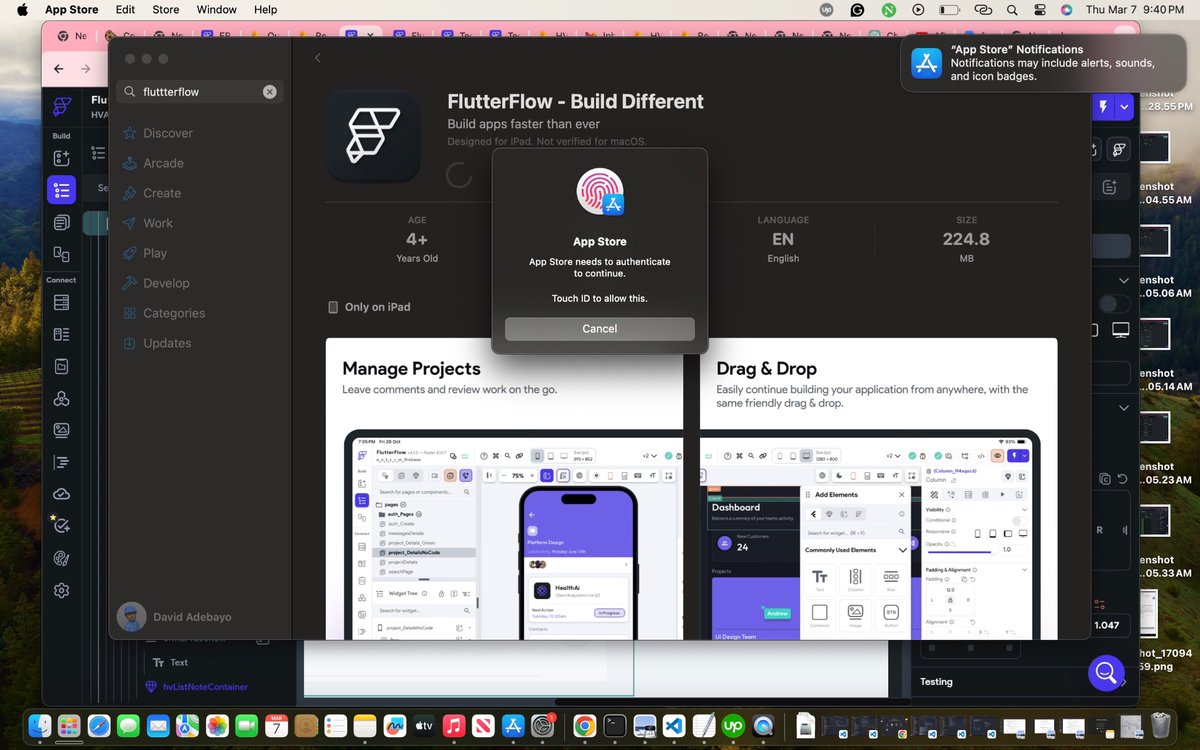Image resolution: width=1200 pixels, height=750 pixels.
Task: Select Add Widget icon in FlutterFlow sidebar
Action: click(x=61, y=158)
